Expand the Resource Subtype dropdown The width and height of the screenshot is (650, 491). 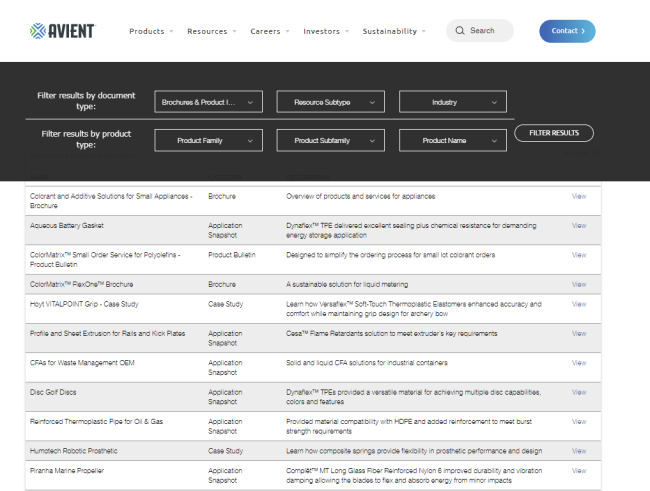tap(330, 102)
